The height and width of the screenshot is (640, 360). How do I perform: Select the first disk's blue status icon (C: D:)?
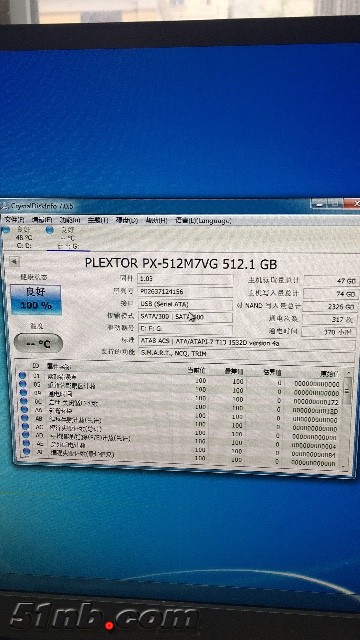click(x=5, y=230)
